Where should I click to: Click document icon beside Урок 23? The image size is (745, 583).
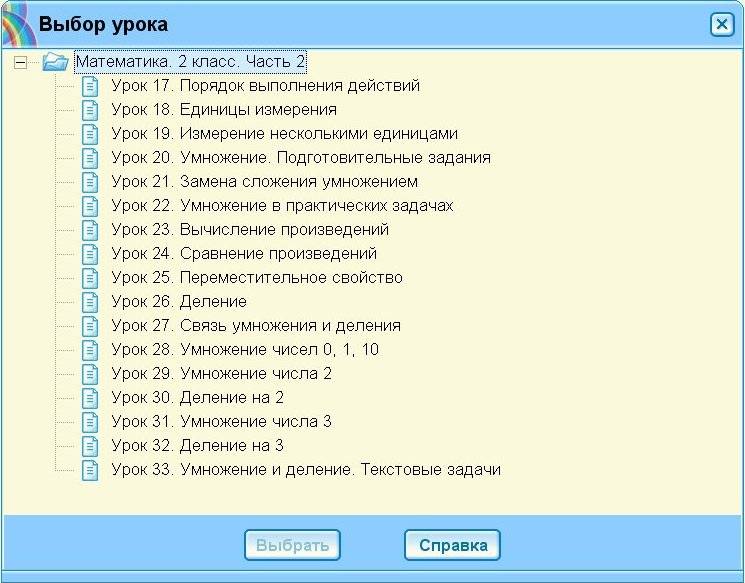[90, 230]
